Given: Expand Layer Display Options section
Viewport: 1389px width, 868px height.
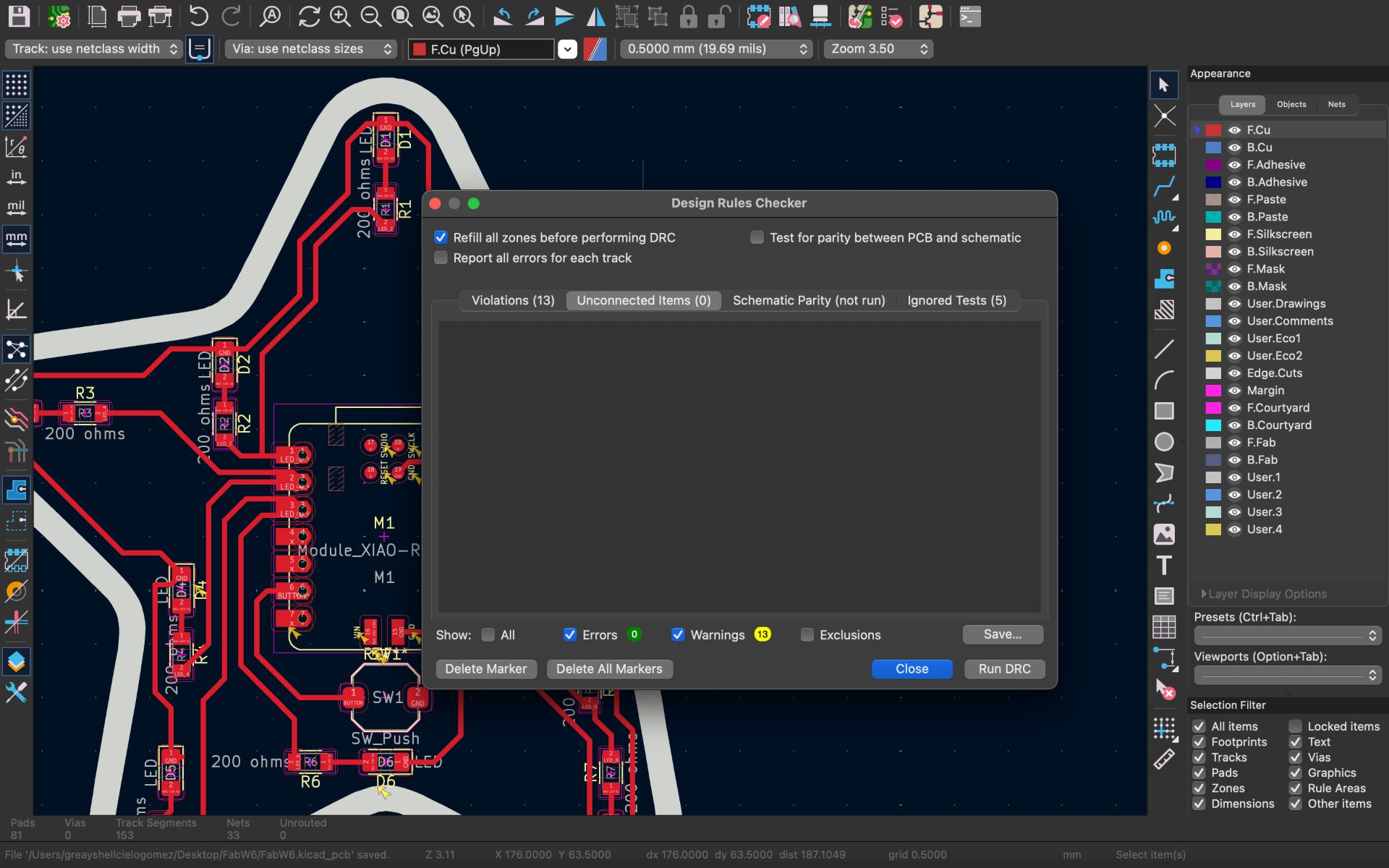Looking at the screenshot, I should (1266, 594).
